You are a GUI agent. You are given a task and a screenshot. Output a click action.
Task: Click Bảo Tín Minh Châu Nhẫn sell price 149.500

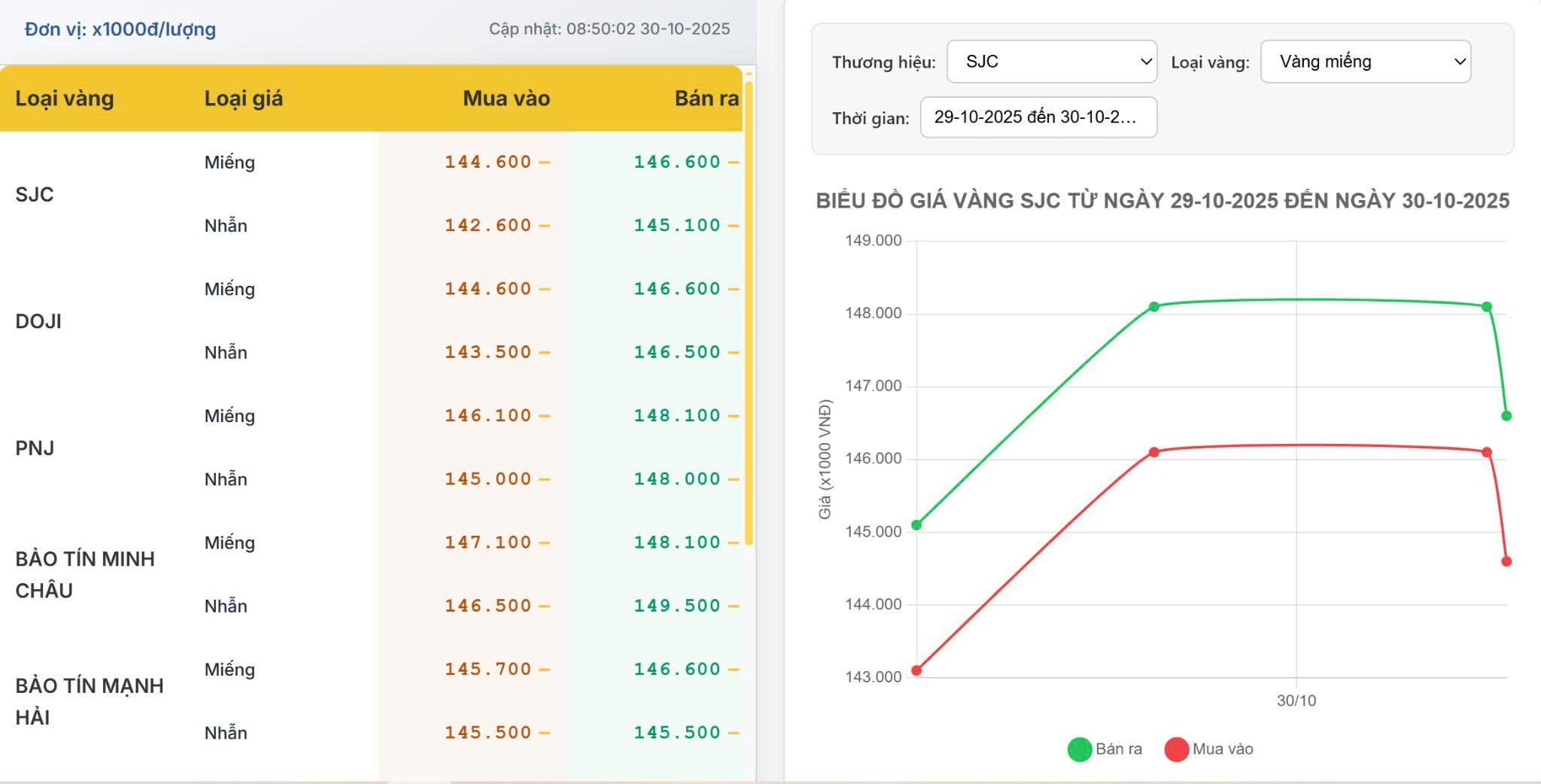pyautogui.click(x=676, y=606)
